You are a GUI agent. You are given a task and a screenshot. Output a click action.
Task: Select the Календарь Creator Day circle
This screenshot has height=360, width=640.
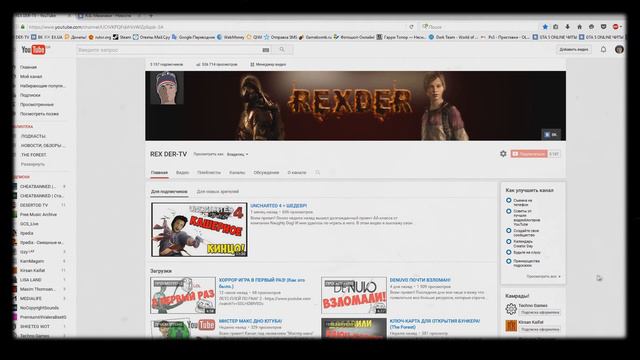click(x=509, y=242)
